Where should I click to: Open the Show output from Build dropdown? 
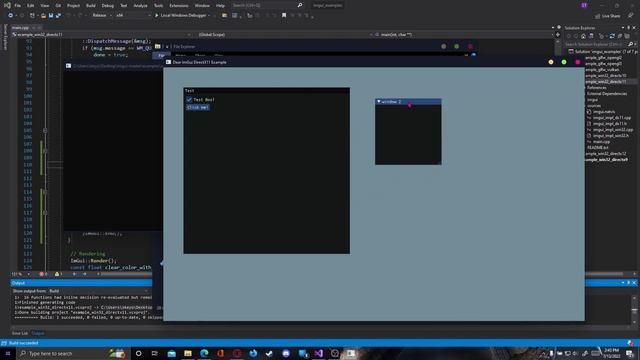click(x=98, y=291)
